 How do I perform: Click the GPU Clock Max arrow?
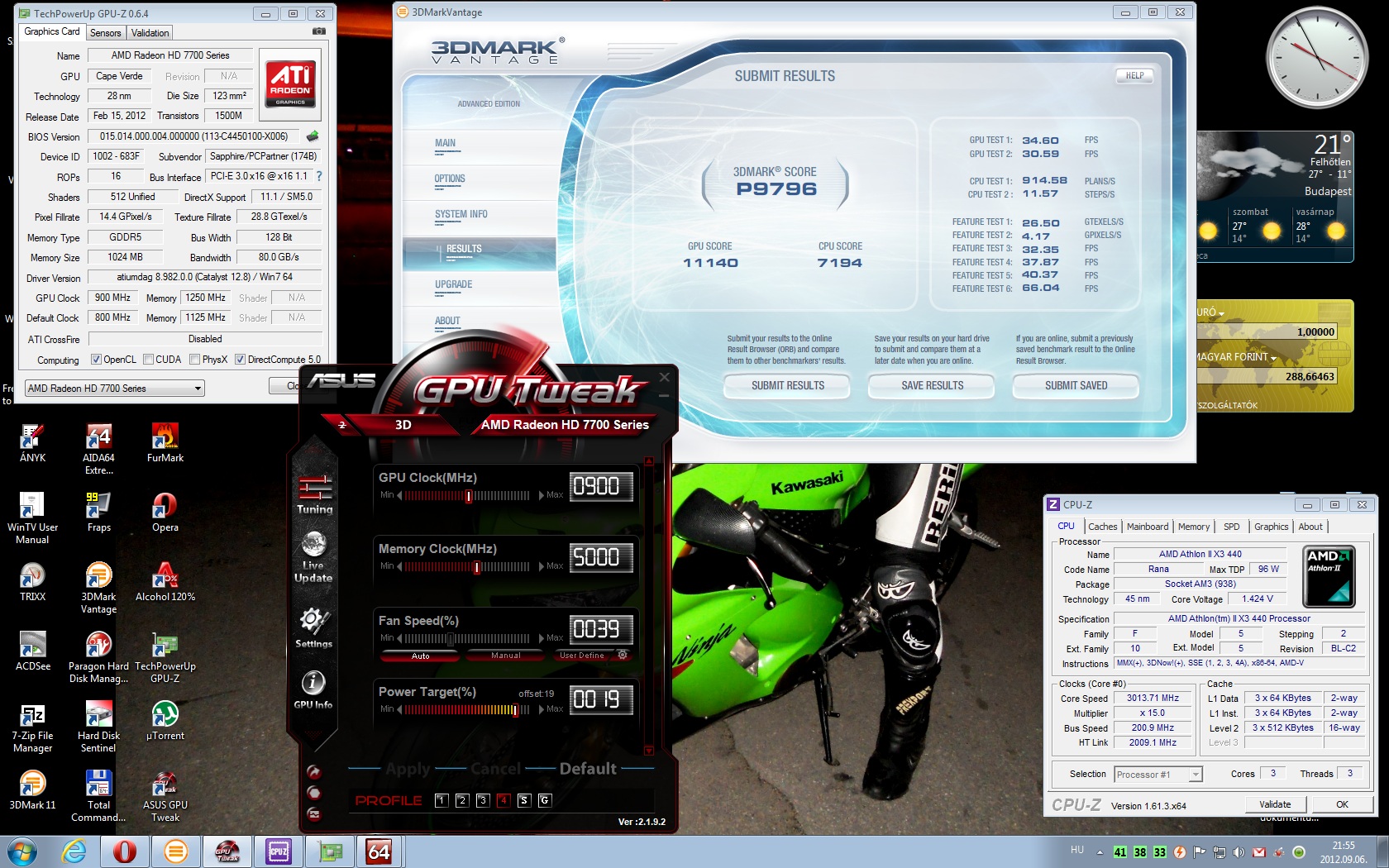coord(542,495)
